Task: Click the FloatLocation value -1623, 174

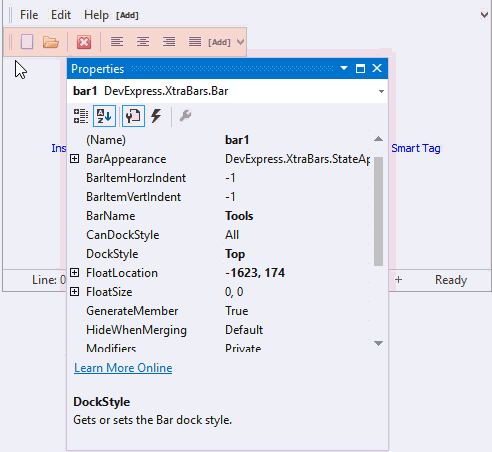Action: 255,273
